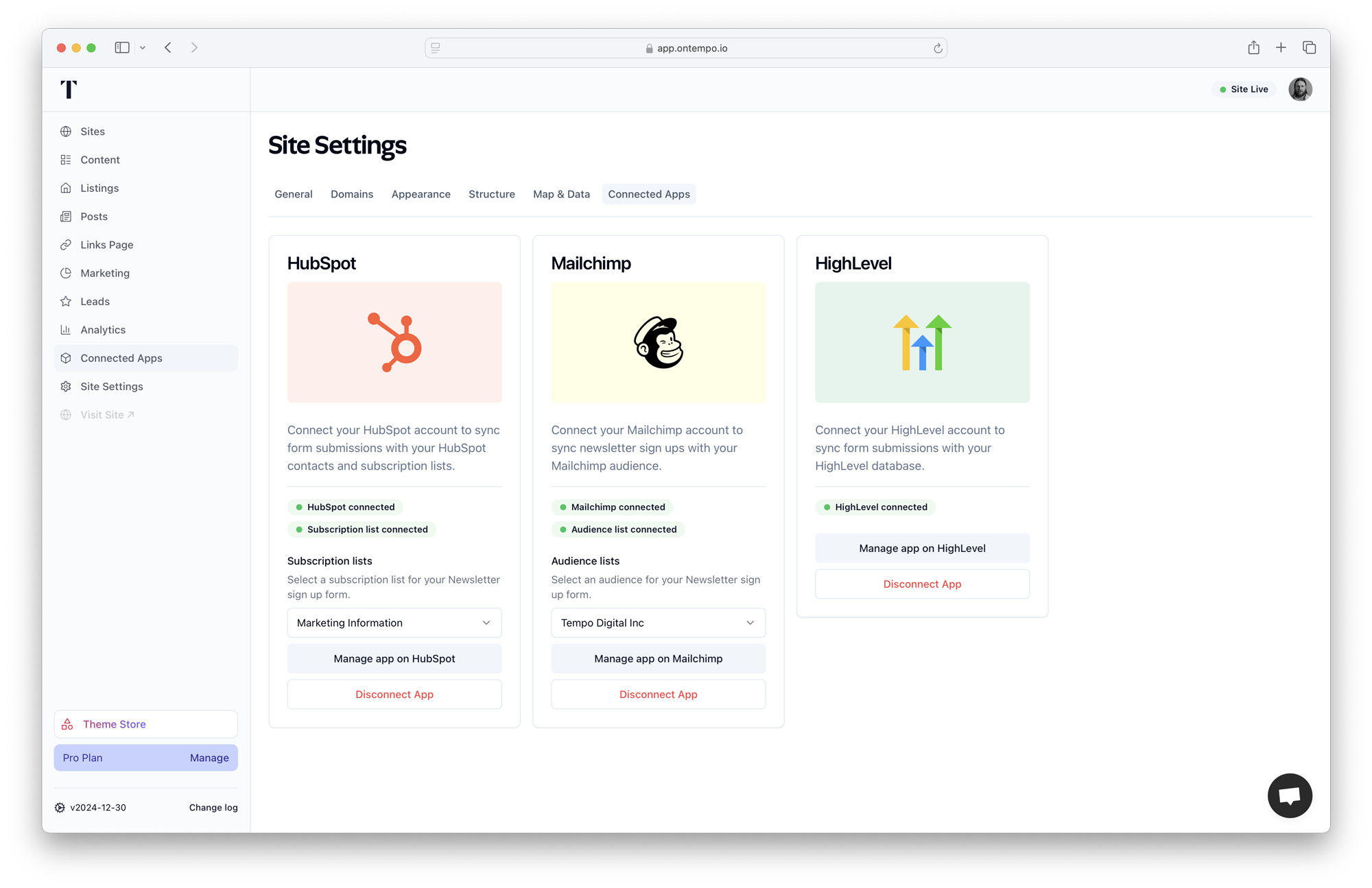Click the Mailchimp connected status badge
Viewport: 1372px width, 888px height.
(613, 507)
